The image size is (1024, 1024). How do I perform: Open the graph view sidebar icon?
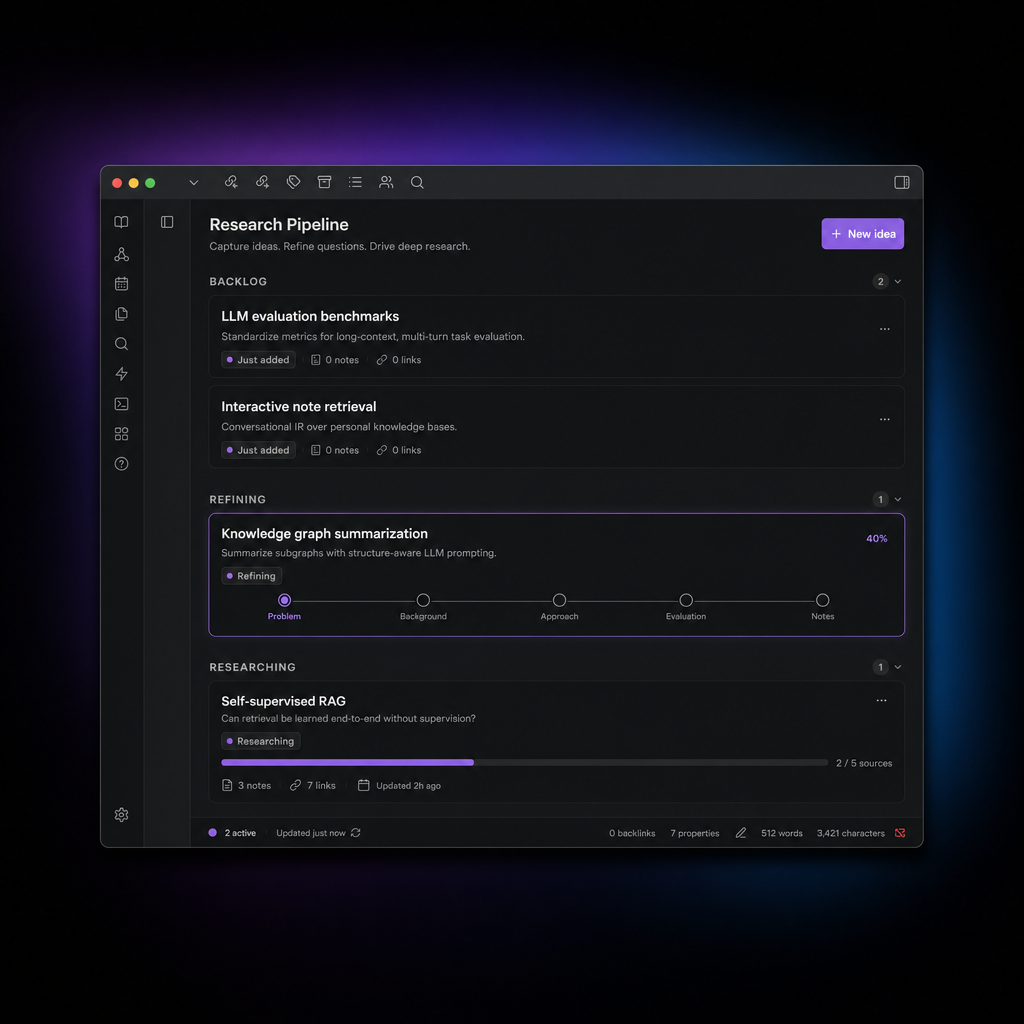(x=121, y=254)
